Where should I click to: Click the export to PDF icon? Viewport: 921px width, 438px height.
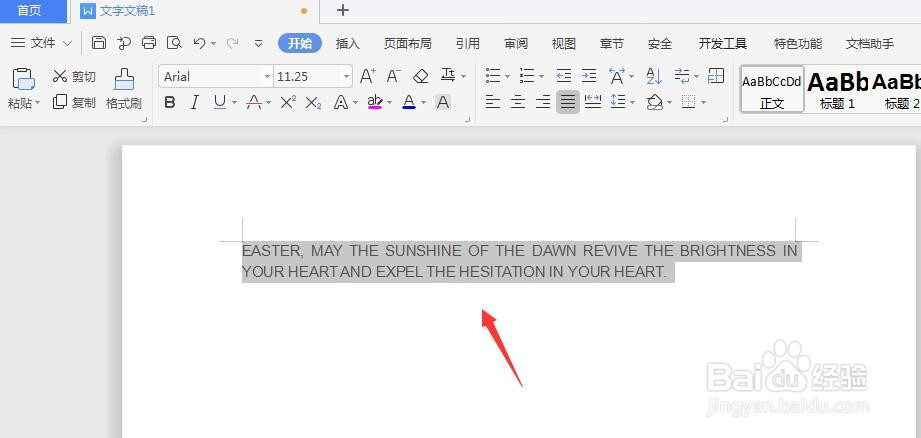tap(124, 43)
